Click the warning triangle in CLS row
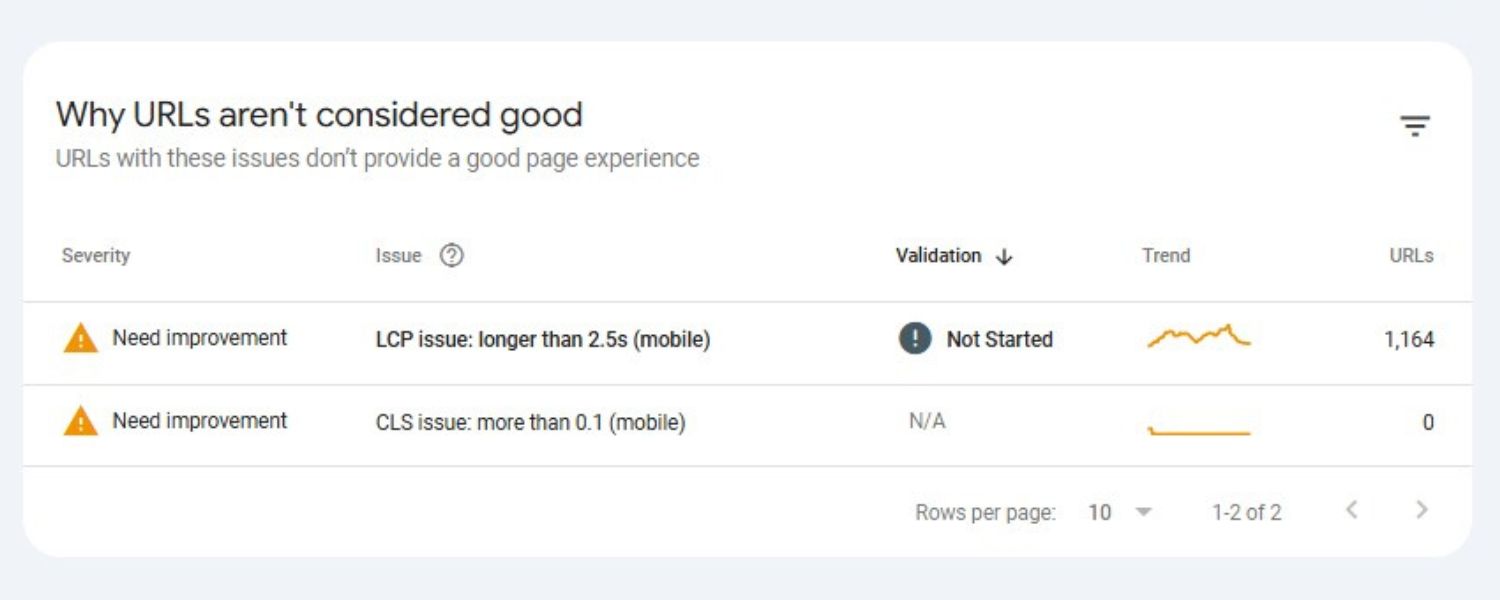Screen dimensions: 1500x600 pyautogui.click(x=80, y=422)
